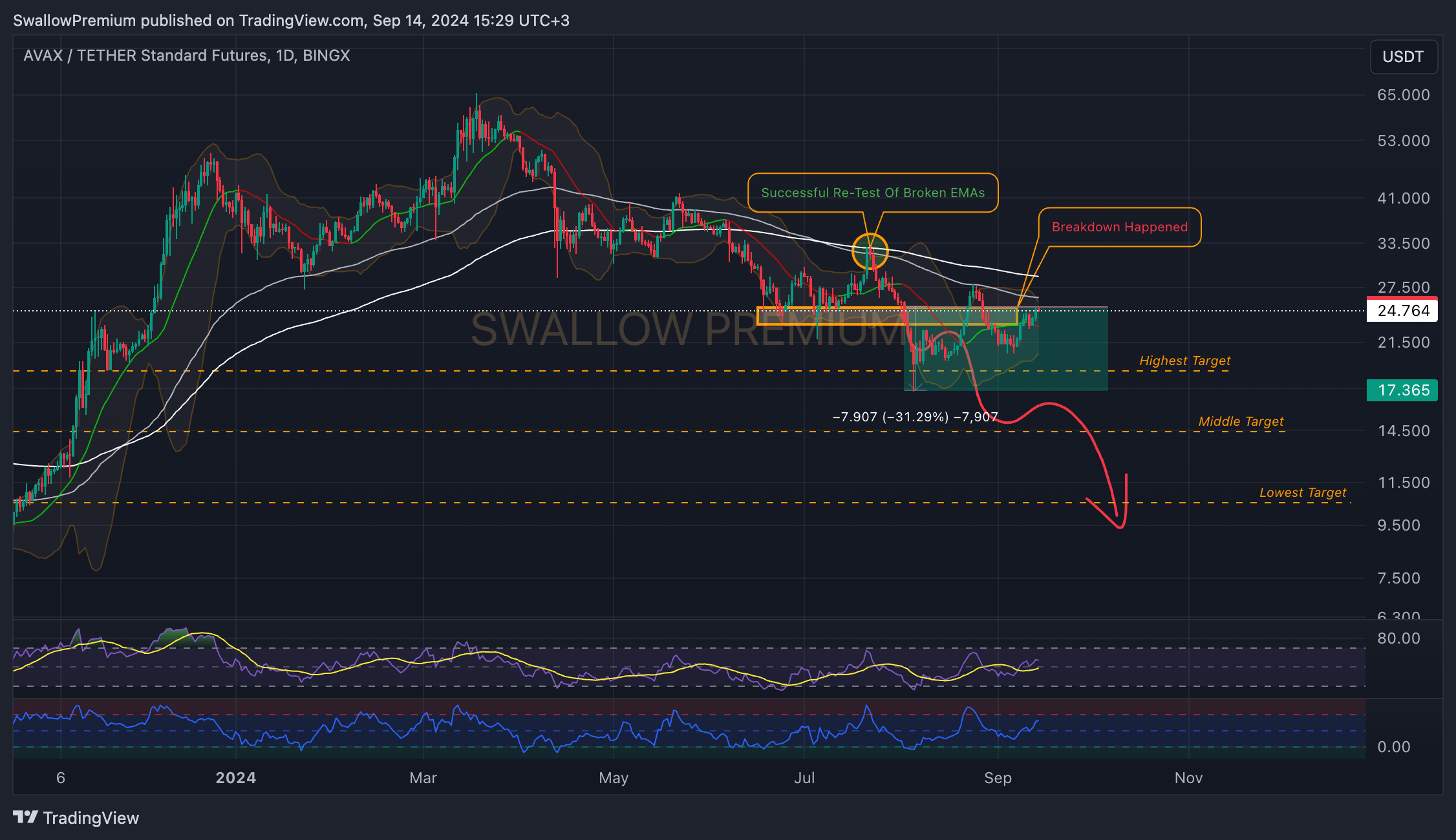Click the 7.500 price axis label

pos(1398,578)
